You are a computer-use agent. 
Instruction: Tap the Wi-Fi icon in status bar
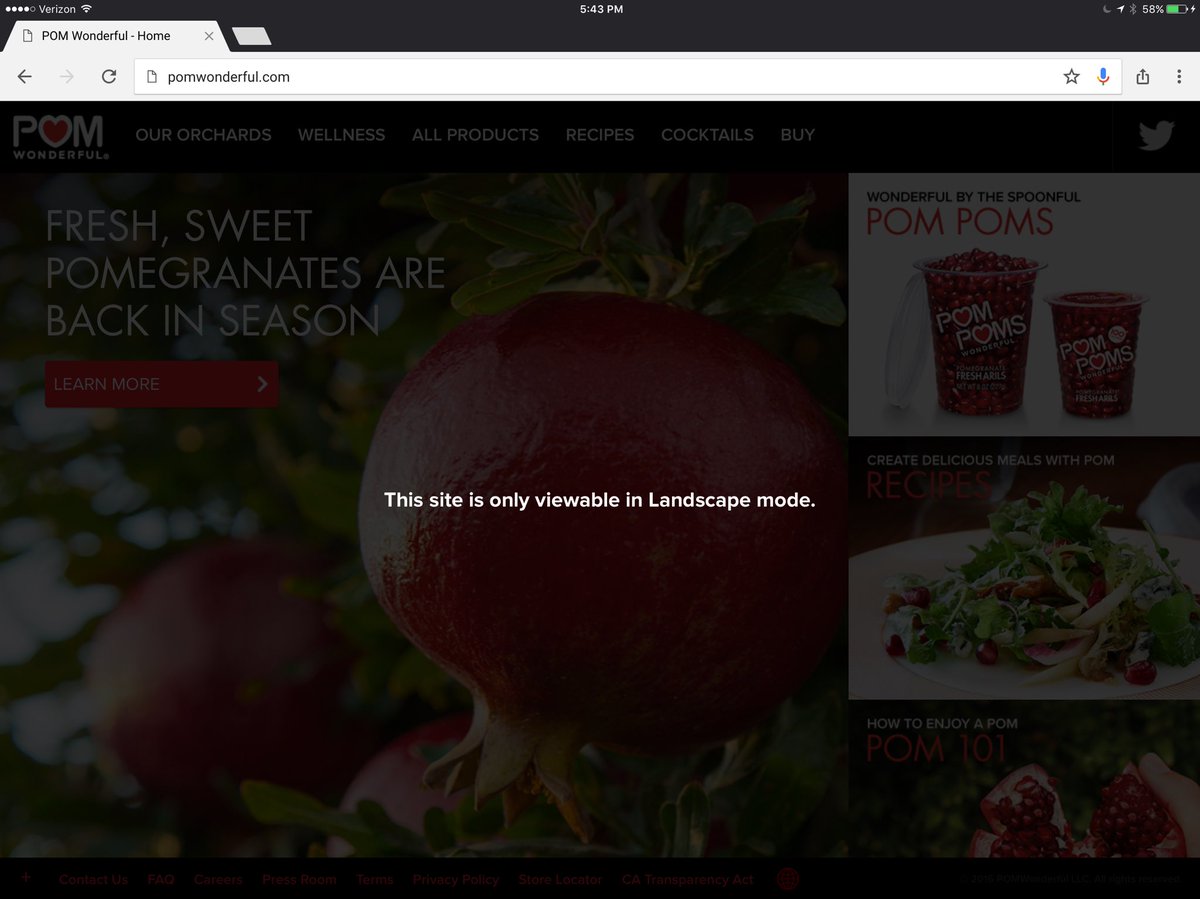tap(86, 9)
